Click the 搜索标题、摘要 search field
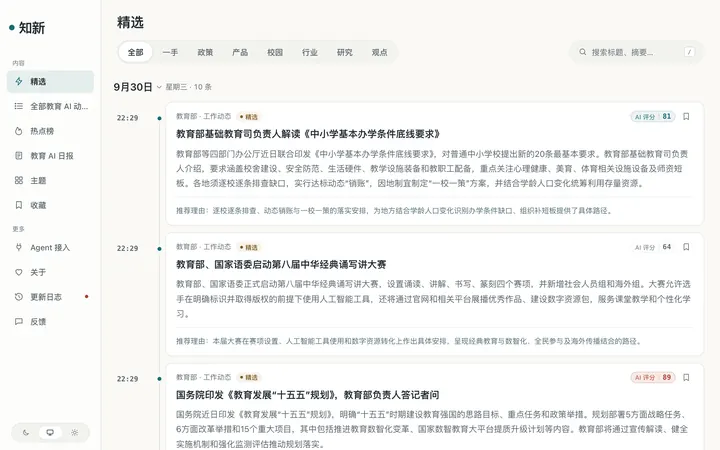The image size is (720, 450). (636, 52)
